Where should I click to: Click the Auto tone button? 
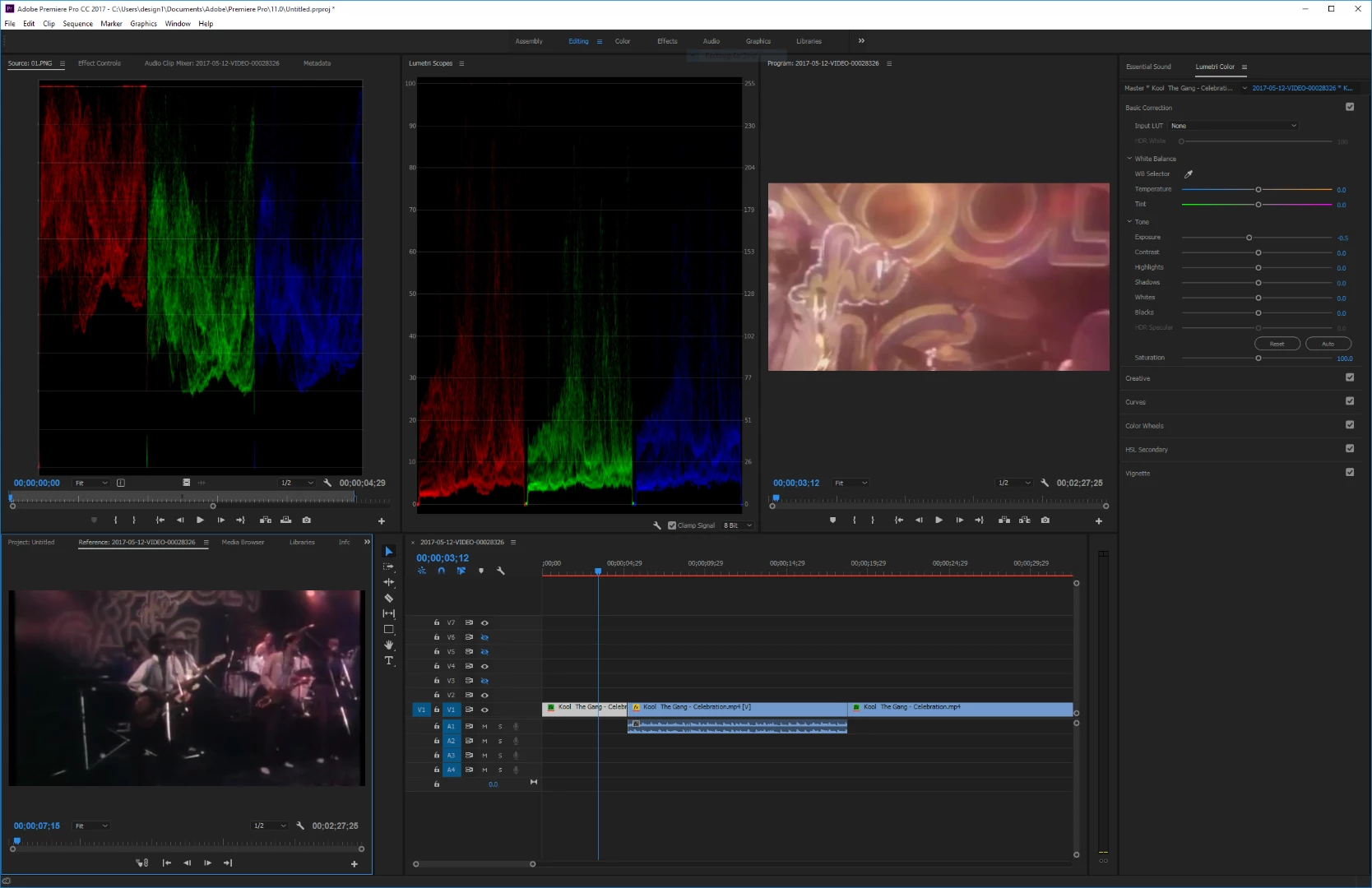[x=1328, y=344]
